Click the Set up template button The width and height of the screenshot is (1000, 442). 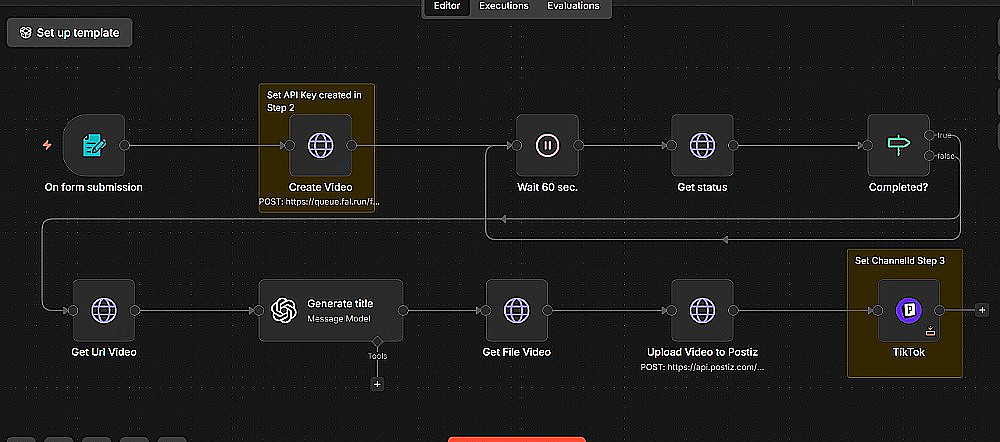pos(70,33)
